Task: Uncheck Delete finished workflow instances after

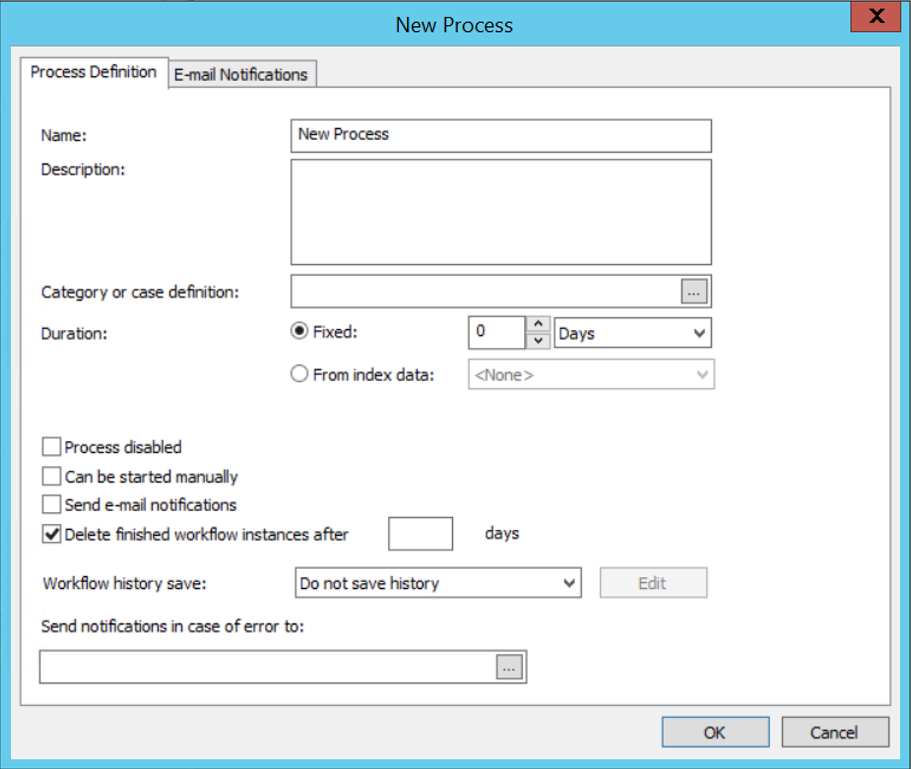Action: click(51, 533)
